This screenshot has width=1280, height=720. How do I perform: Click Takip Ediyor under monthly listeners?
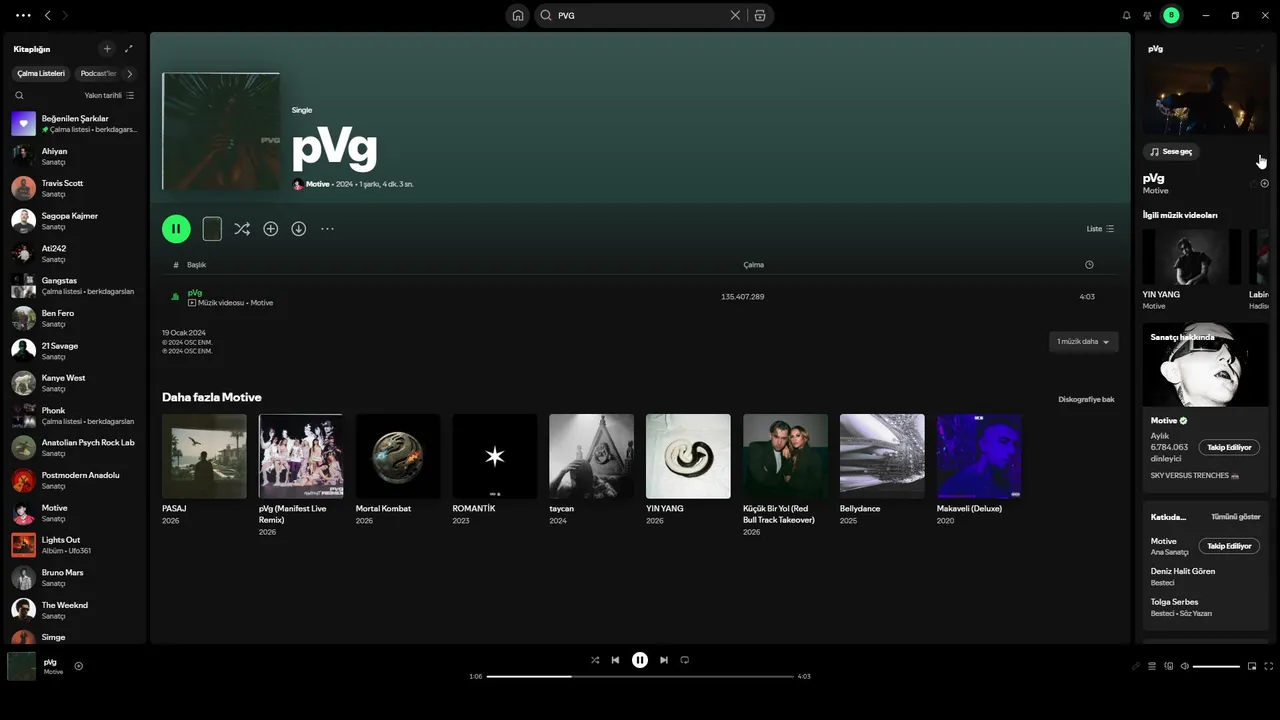pyautogui.click(x=1229, y=448)
